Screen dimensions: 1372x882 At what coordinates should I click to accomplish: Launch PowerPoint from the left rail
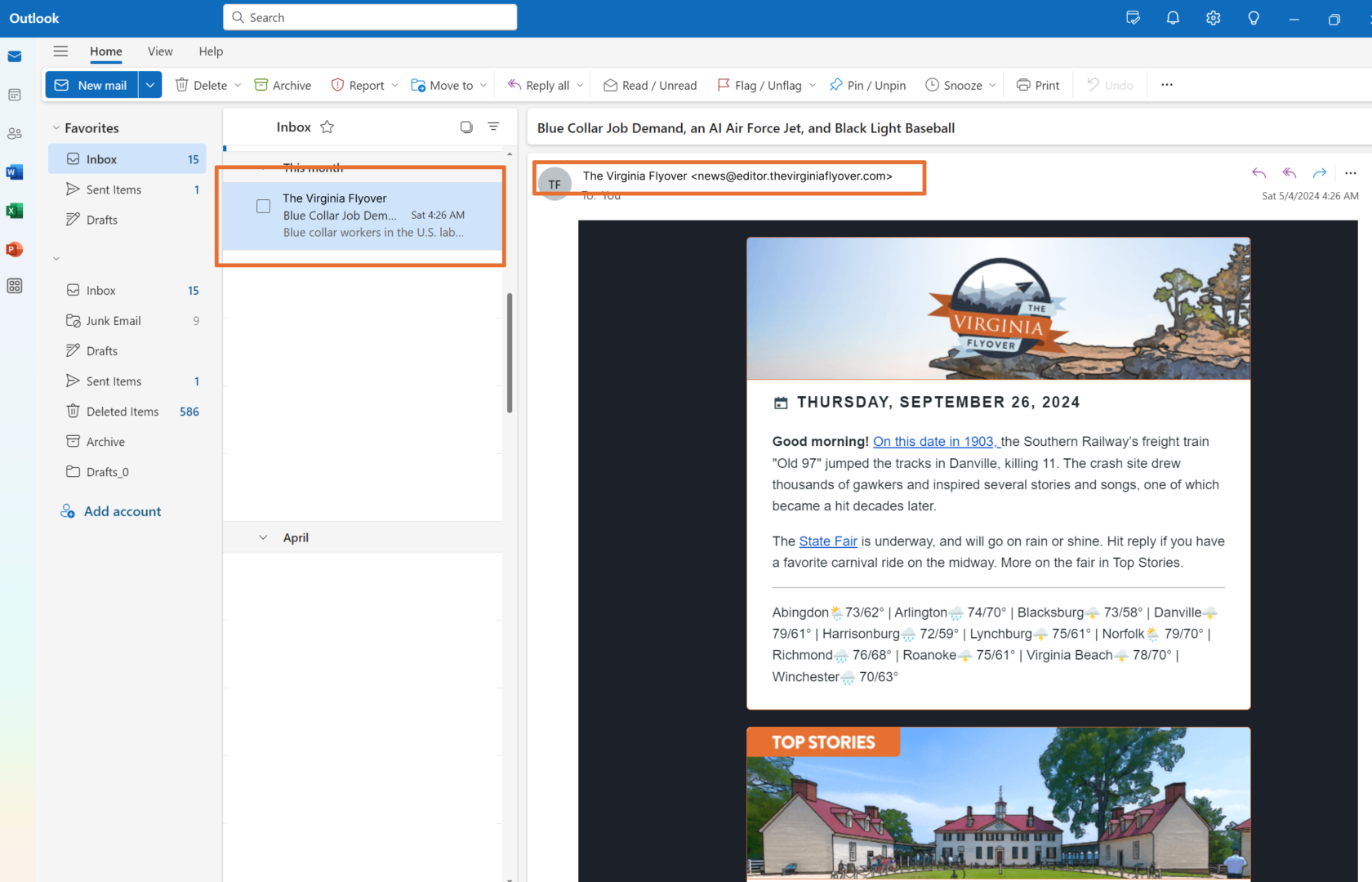tap(15, 249)
